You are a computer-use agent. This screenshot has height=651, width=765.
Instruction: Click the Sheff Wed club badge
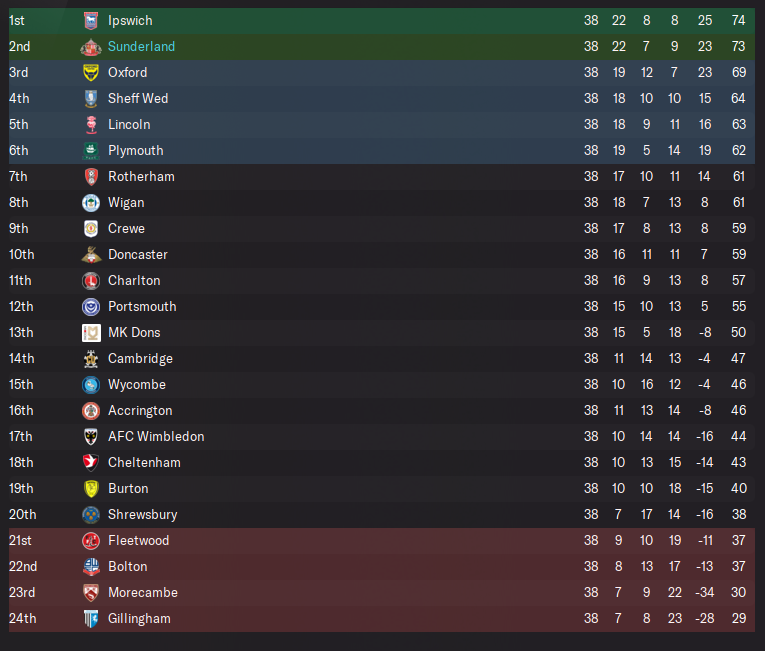pos(91,98)
